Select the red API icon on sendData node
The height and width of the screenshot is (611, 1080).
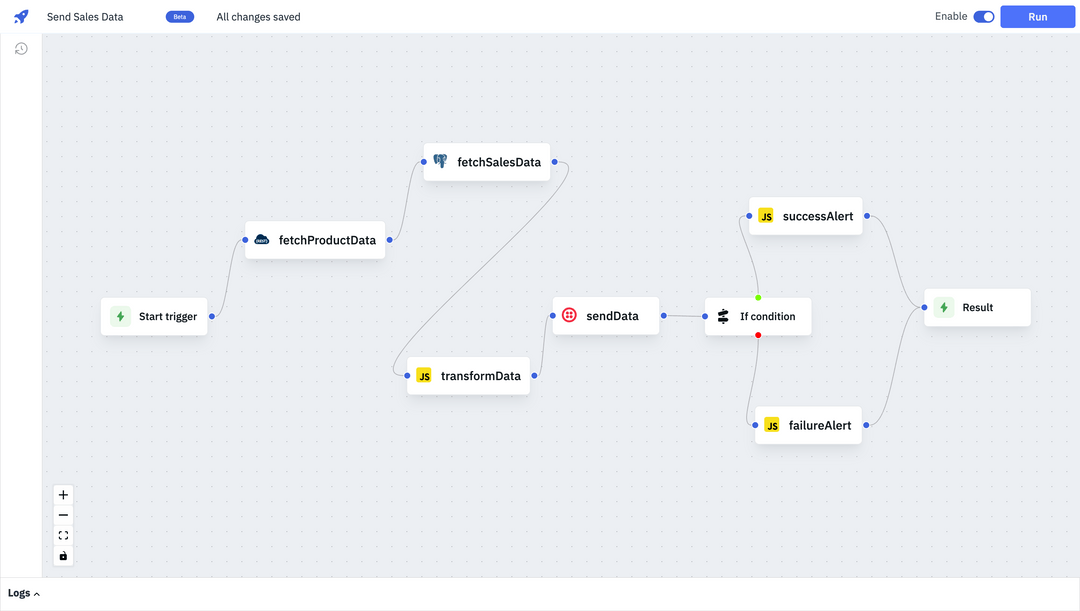pos(569,315)
